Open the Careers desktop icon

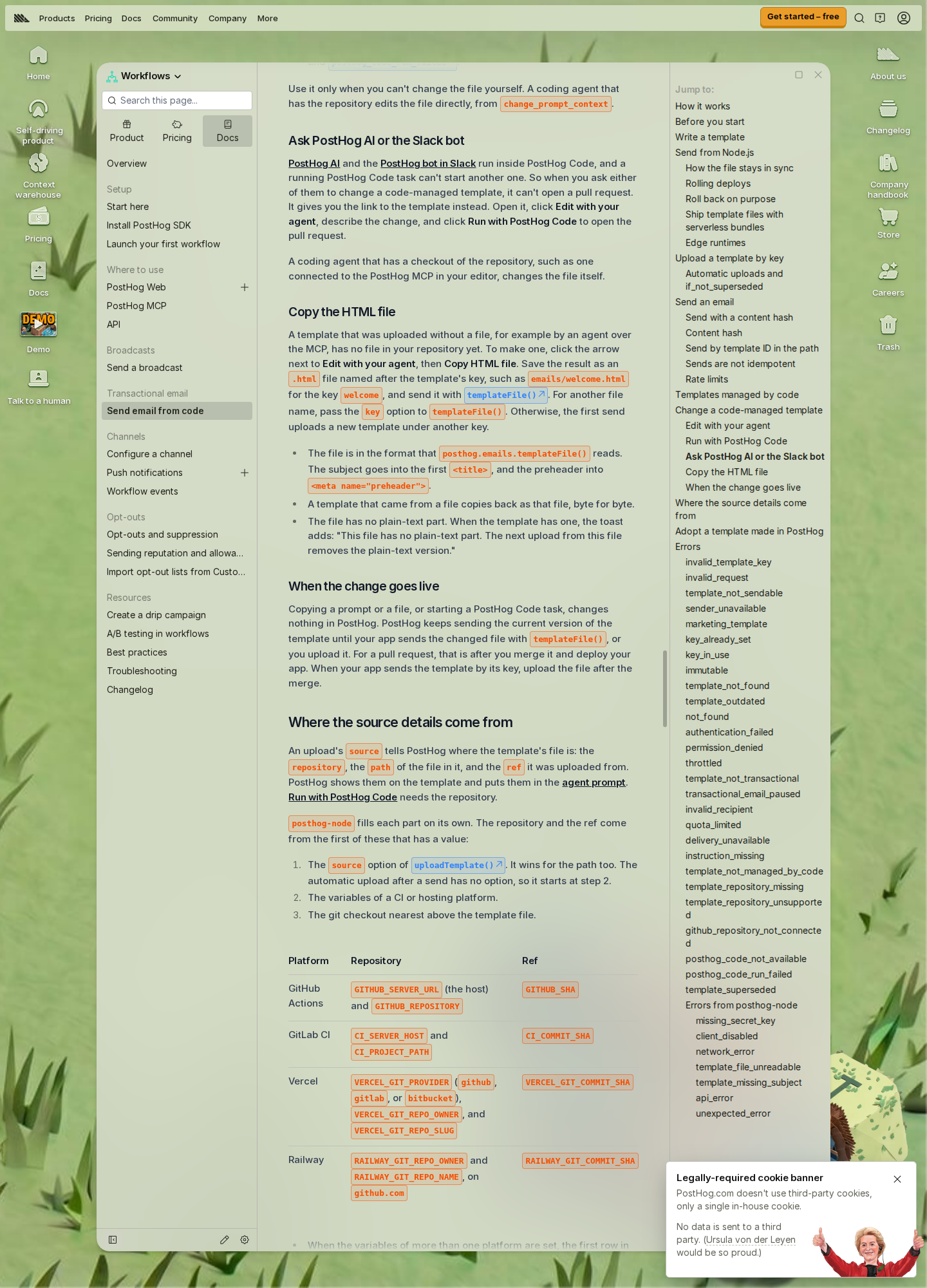(x=888, y=279)
